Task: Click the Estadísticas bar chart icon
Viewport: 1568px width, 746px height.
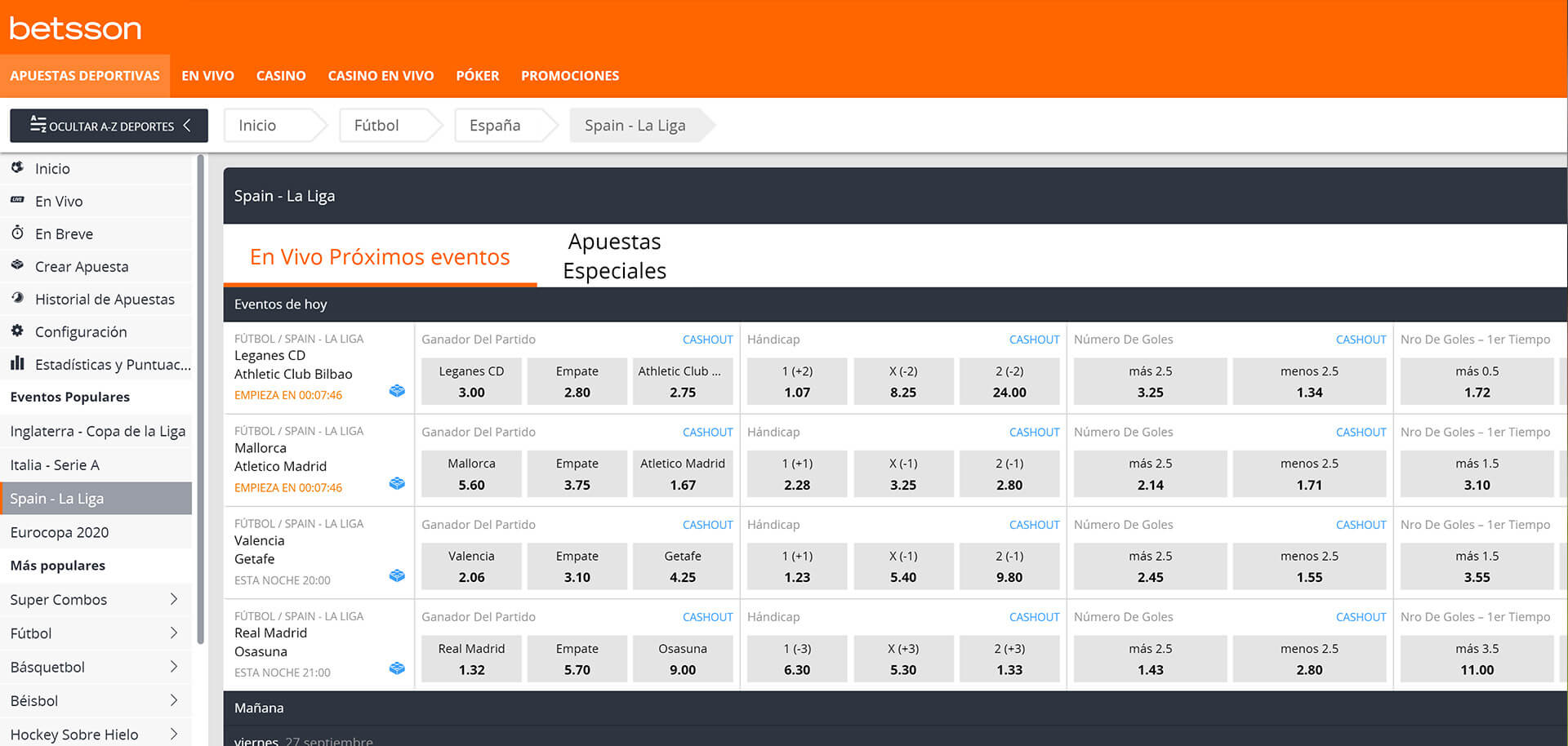Action: [x=17, y=363]
